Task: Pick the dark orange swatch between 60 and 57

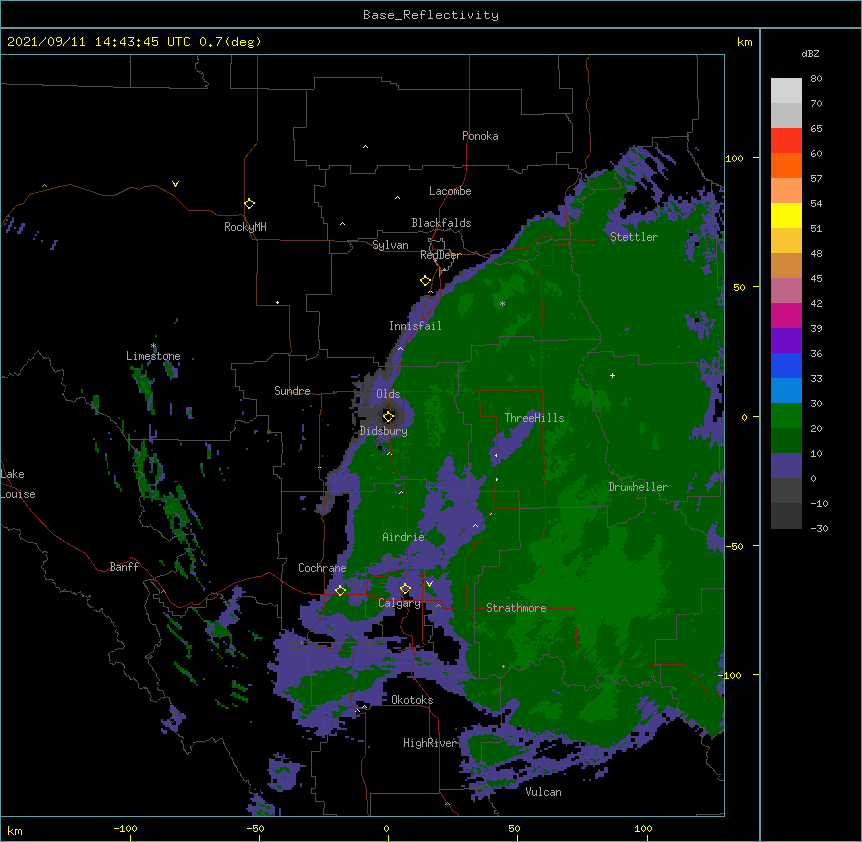Action: (x=786, y=165)
